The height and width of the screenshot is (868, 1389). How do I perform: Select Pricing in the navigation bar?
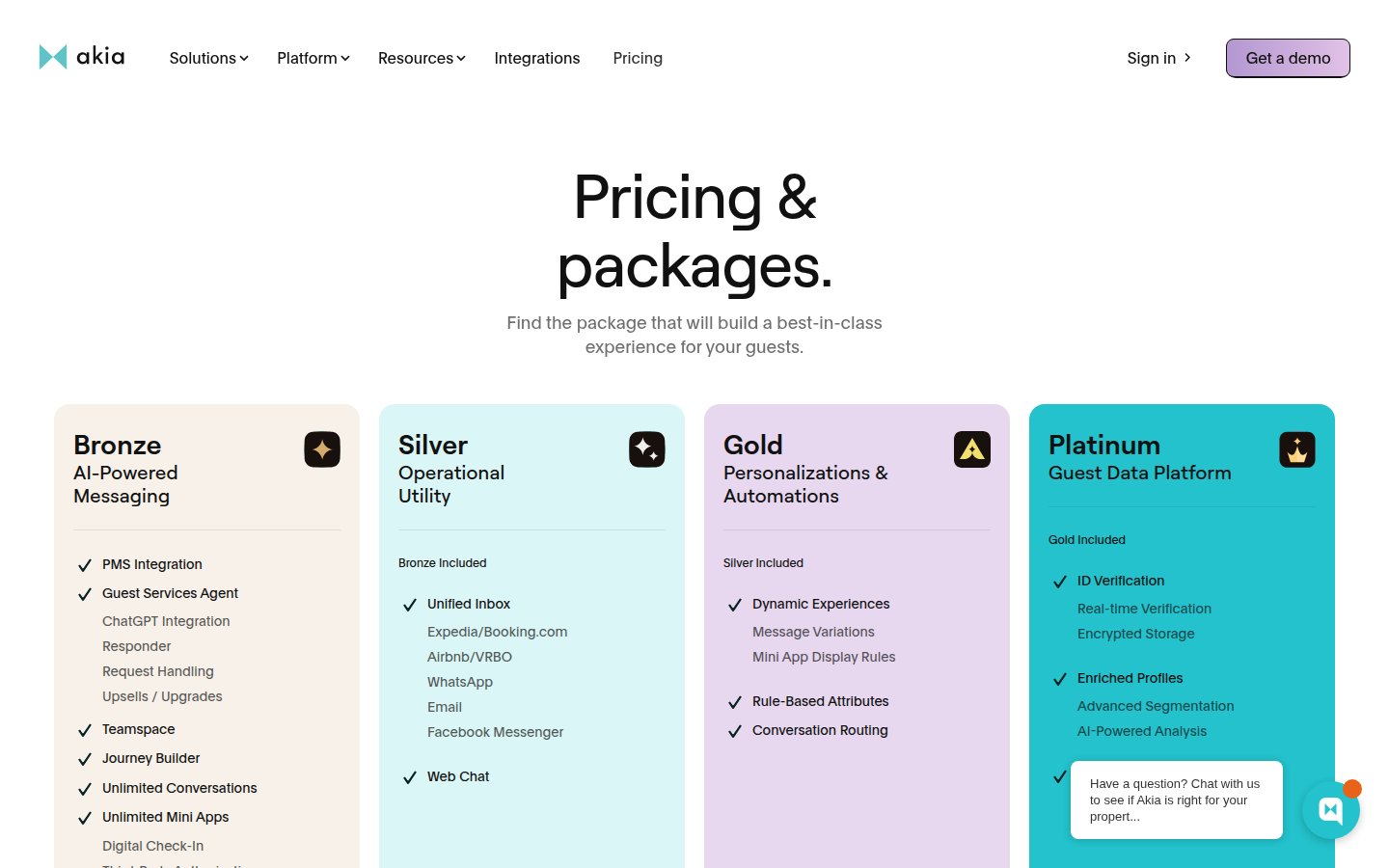point(638,58)
